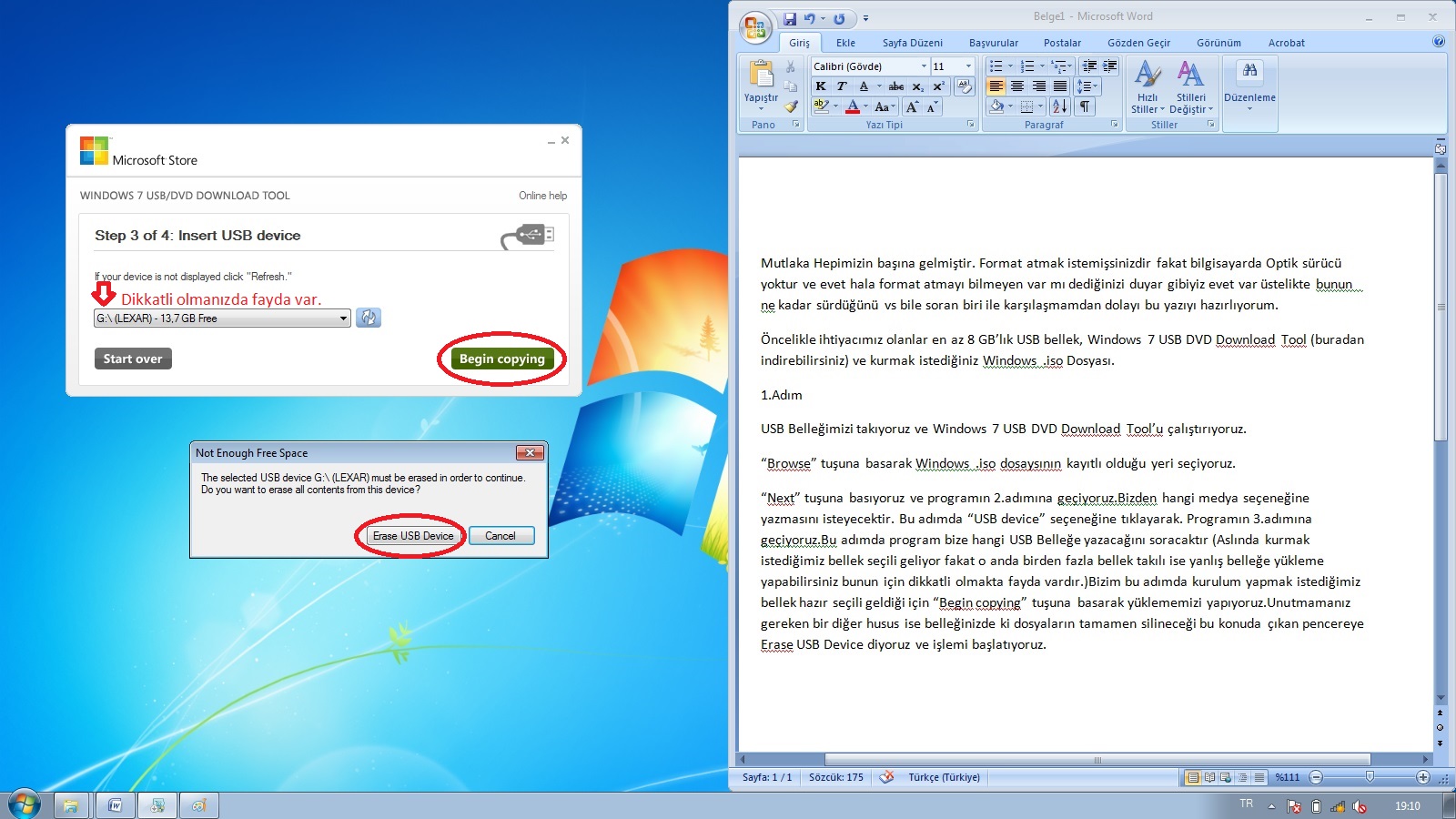The image size is (1456, 819).
Task: Switch to Draft view in status bar
Action: tap(1259, 777)
